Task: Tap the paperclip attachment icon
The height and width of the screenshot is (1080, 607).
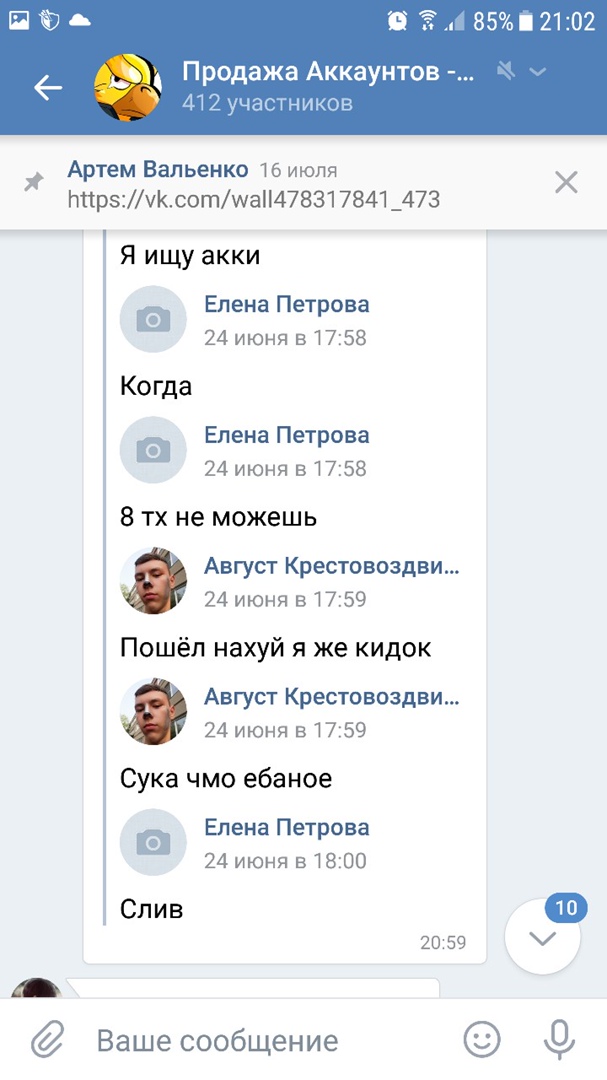Action: pyautogui.click(x=46, y=1041)
